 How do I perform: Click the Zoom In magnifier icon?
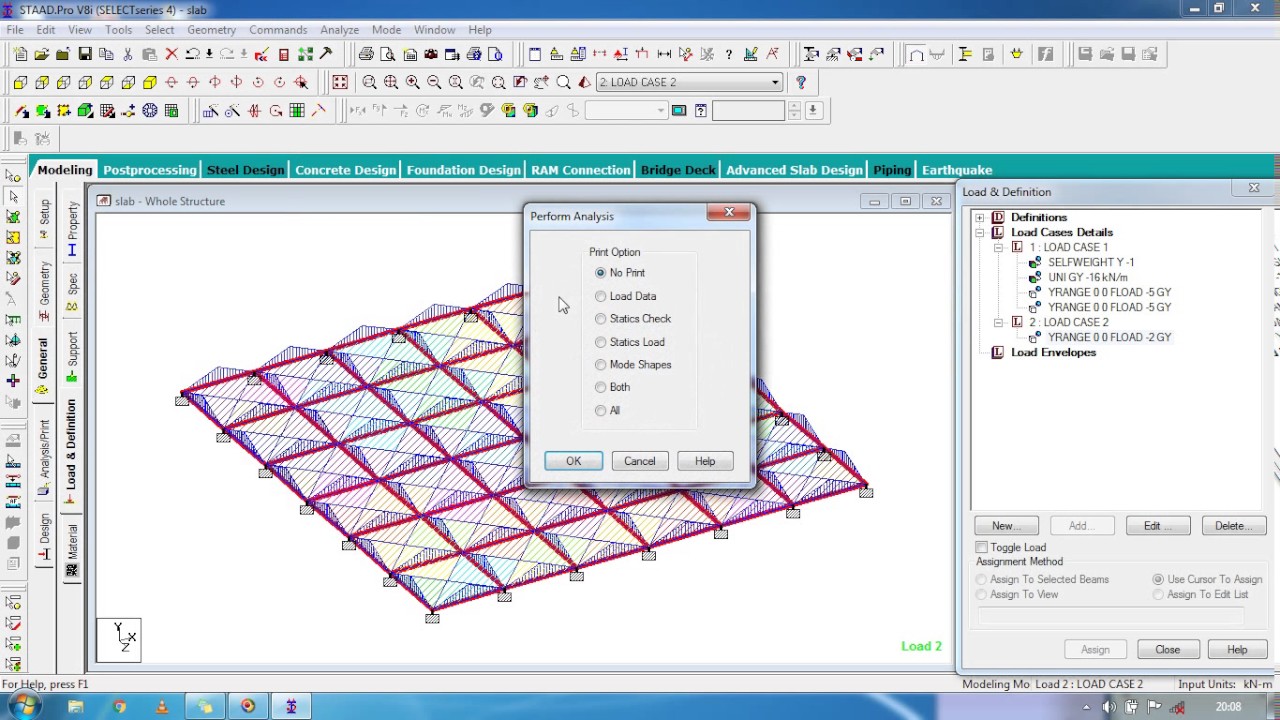[x=413, y=82]
